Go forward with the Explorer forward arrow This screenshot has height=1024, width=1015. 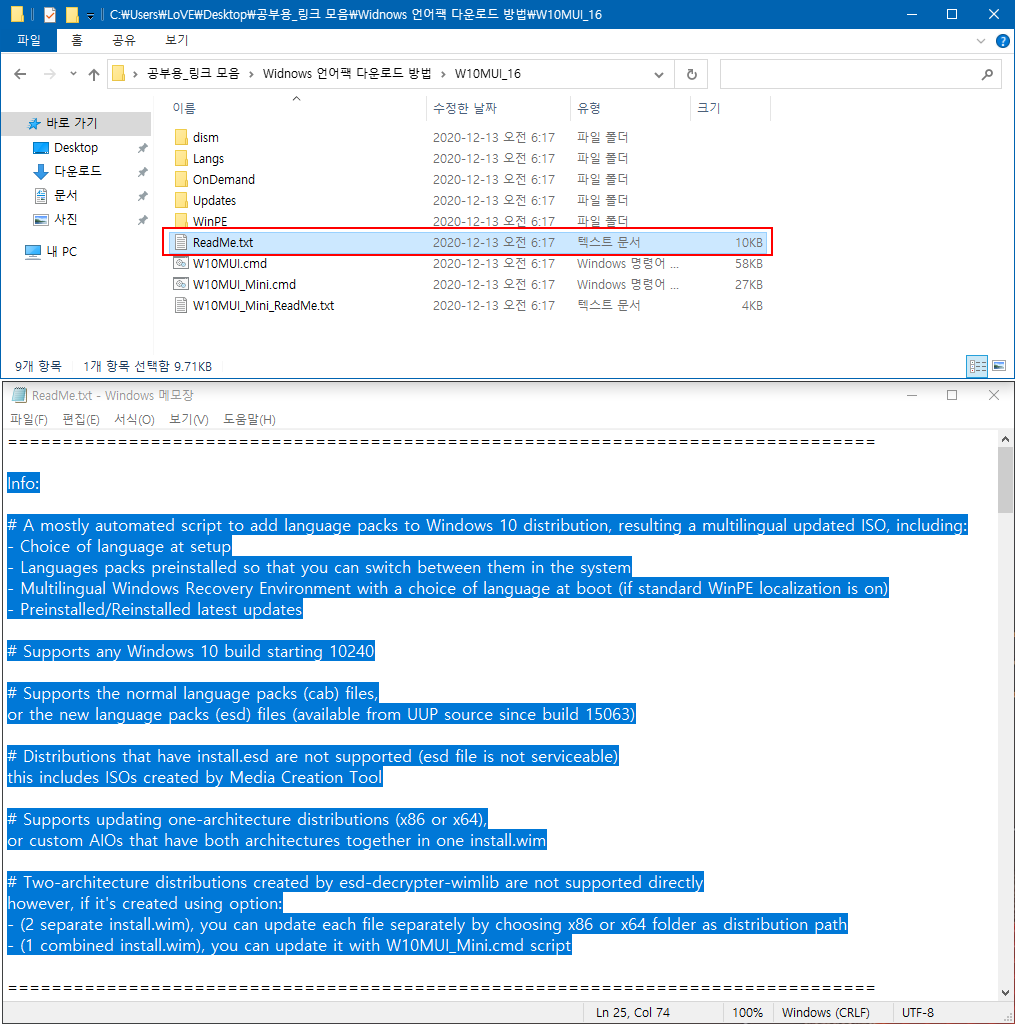coord(50,74)
